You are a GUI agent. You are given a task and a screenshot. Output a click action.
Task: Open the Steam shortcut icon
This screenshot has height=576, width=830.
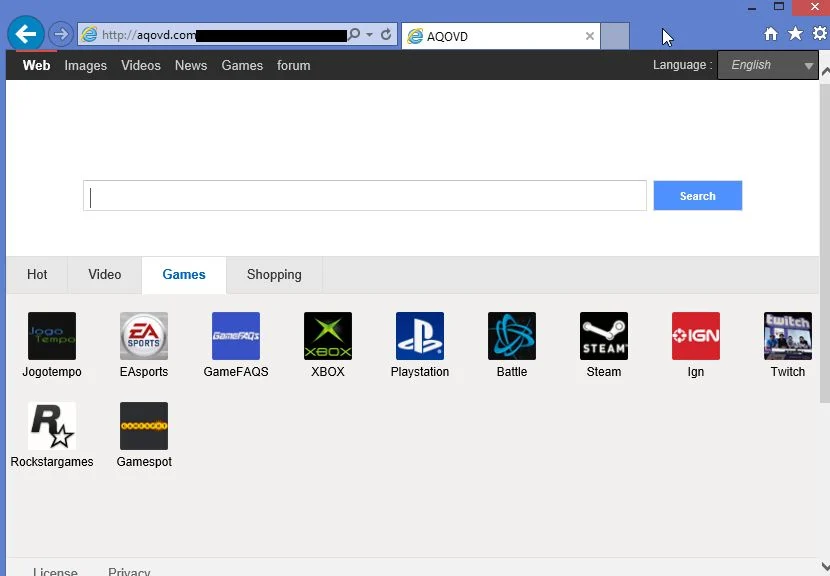click(x=604, y=336)
